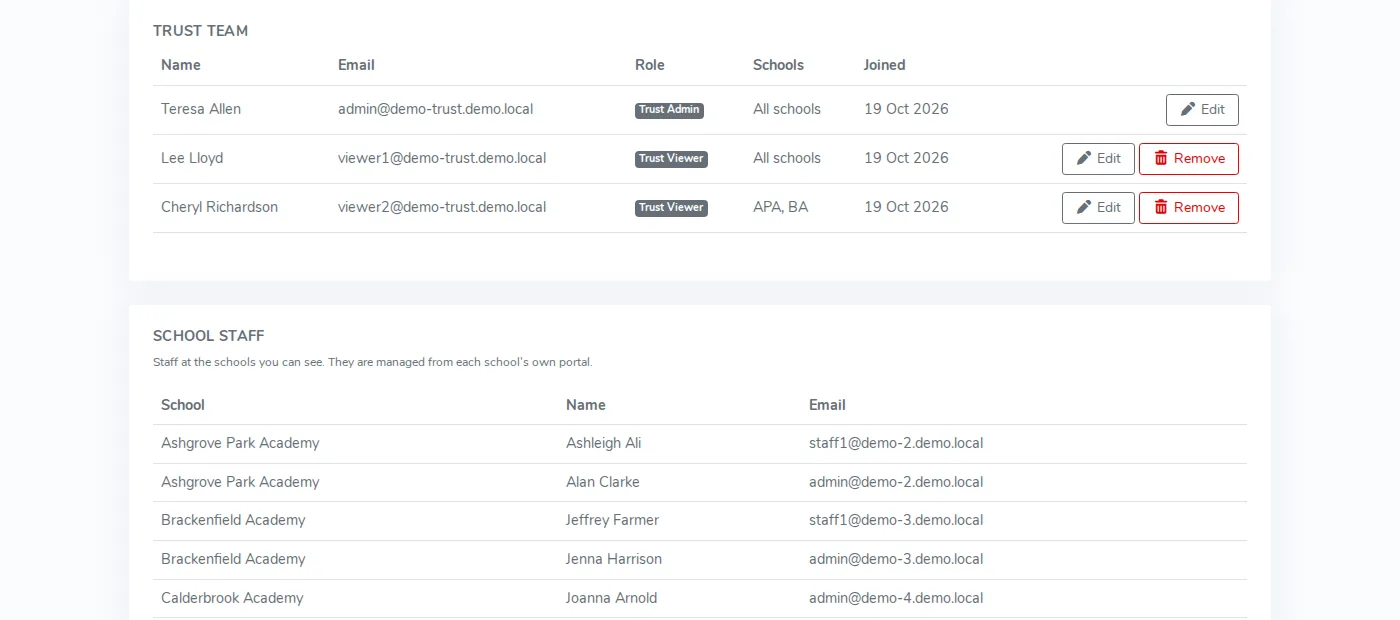Click the pencil icon in Cheryl Richardson's row

1084,208
